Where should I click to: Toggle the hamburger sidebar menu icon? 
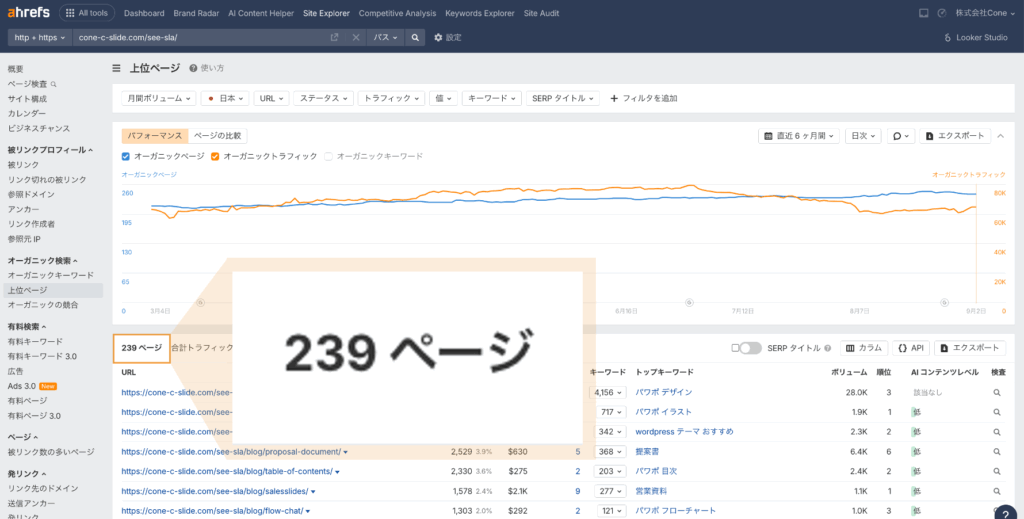coord(116,68)
